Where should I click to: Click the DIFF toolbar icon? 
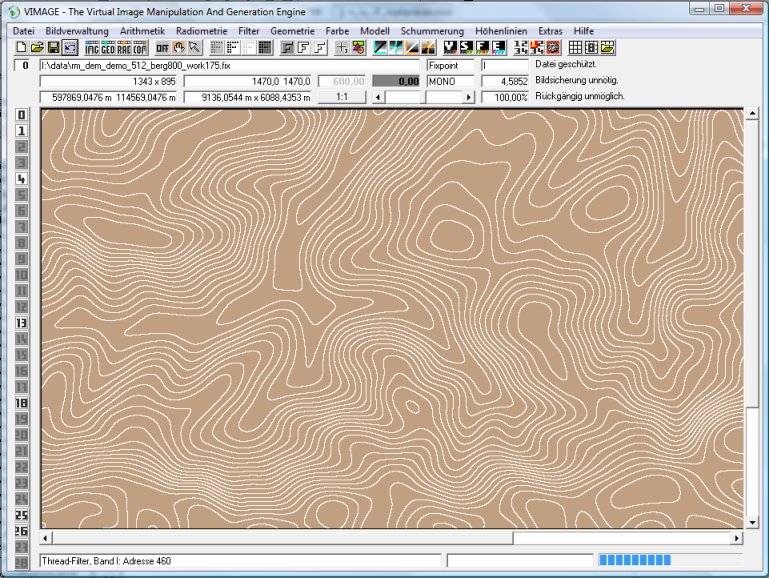pyautogui.click(x=162, y=47)
